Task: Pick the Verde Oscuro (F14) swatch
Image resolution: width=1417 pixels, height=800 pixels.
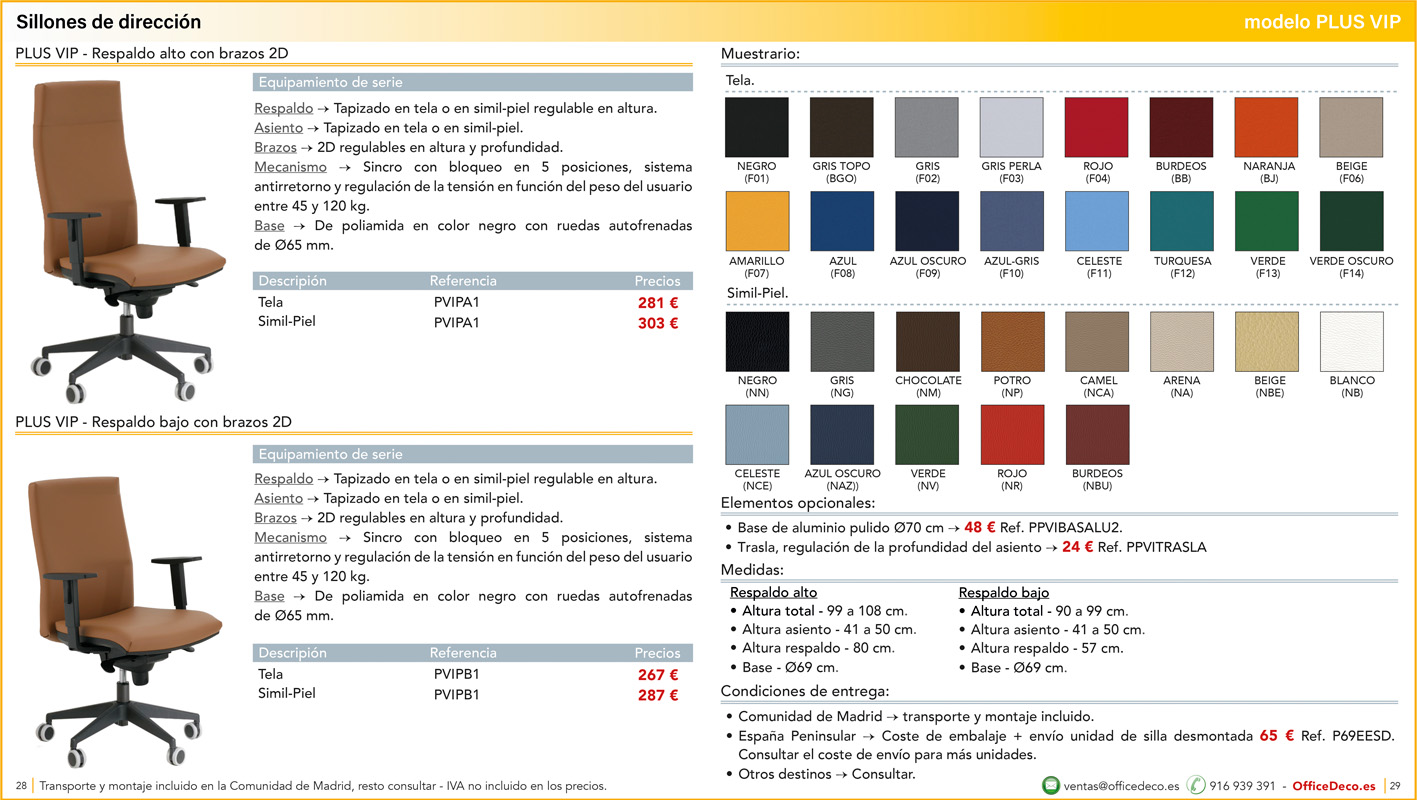Action: (x=1352, y=221)
